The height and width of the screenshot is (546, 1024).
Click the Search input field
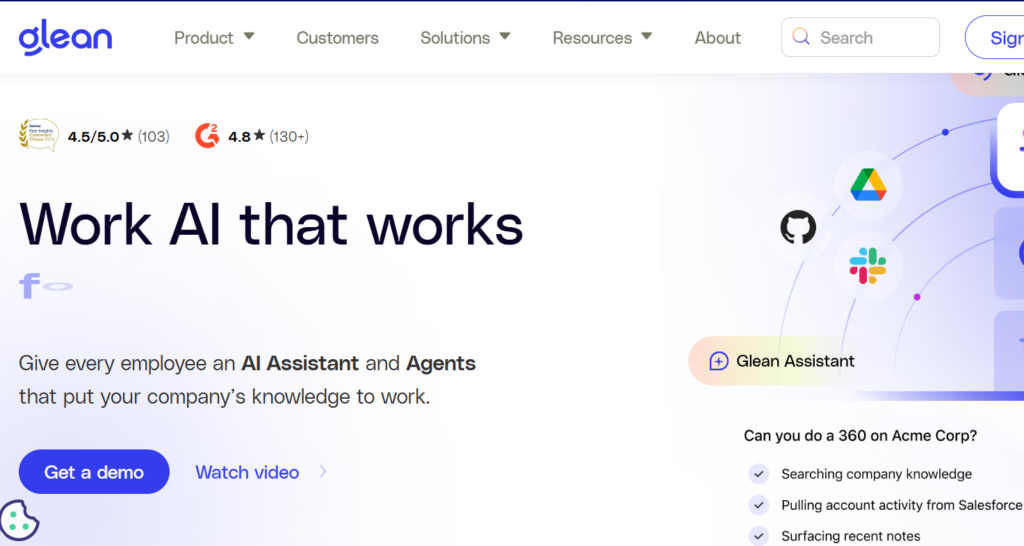tap(860, 37)
